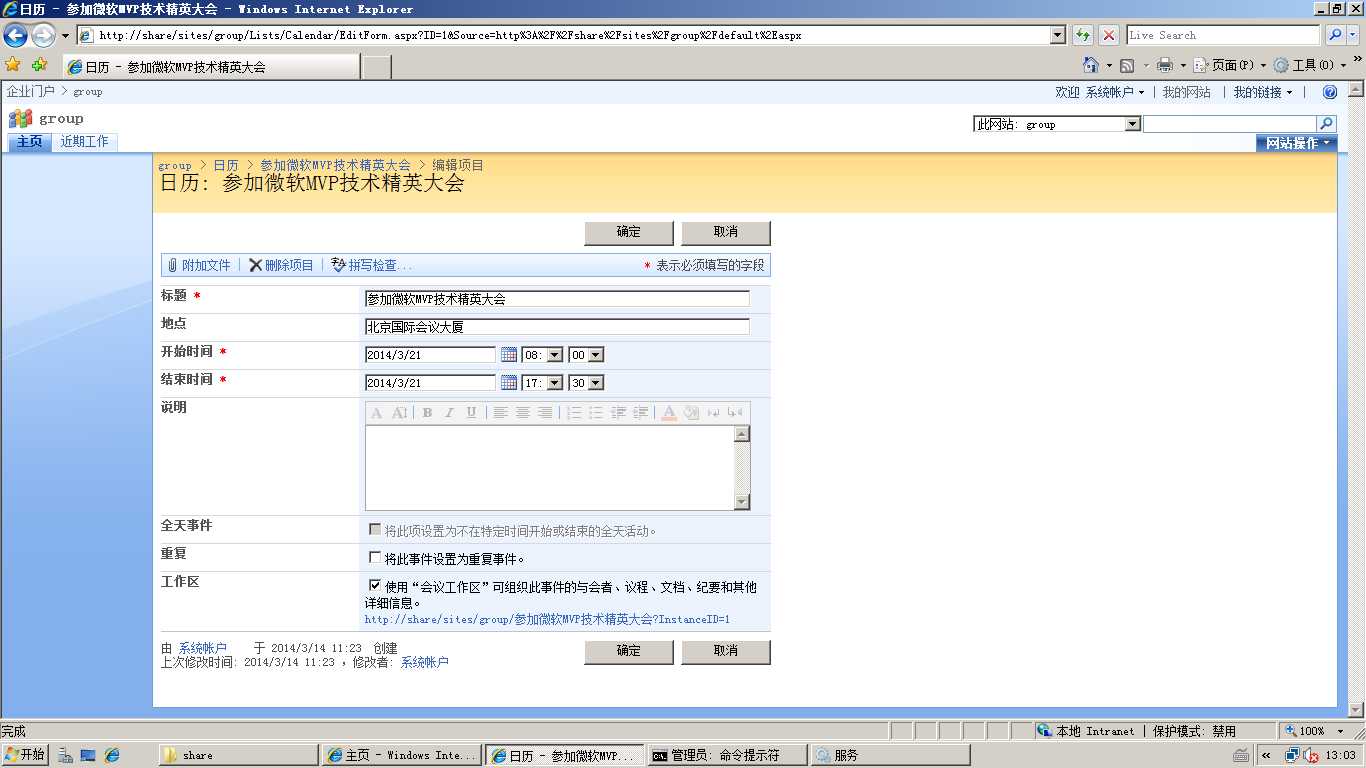Image resolution: width=1366 pixels, height=768 pixels.
Task: Click the site search magnifier next to search box
Action: pyautogui.click(x=1326, y=124)
